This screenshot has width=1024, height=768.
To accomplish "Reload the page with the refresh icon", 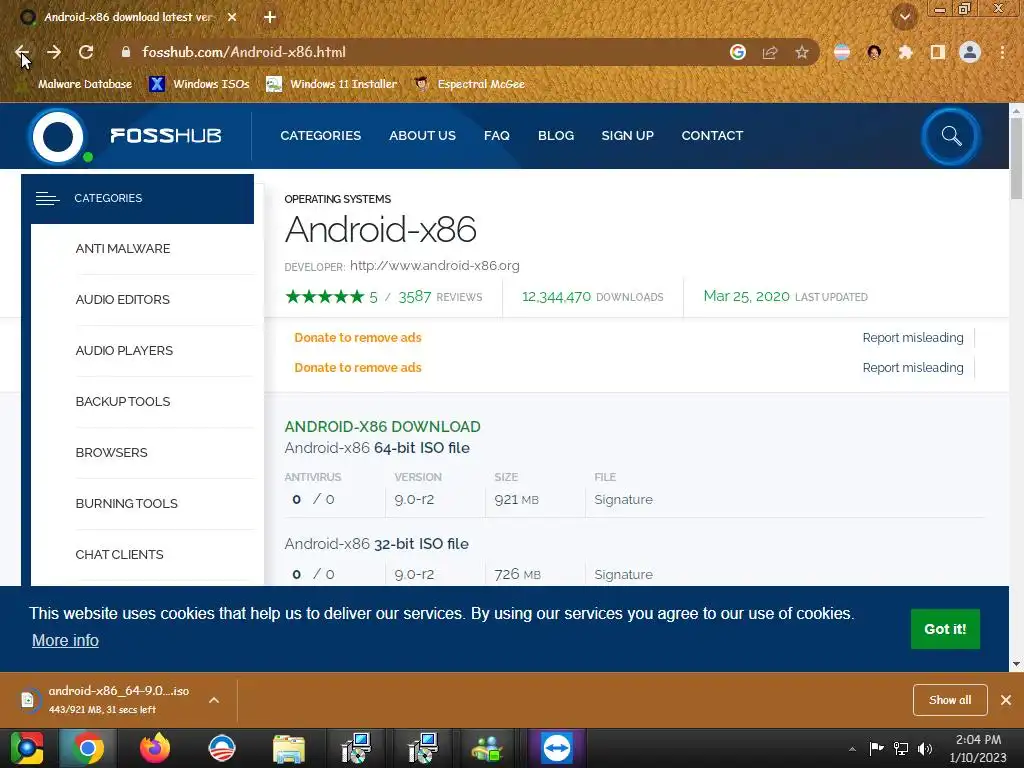I will point(86,52).
